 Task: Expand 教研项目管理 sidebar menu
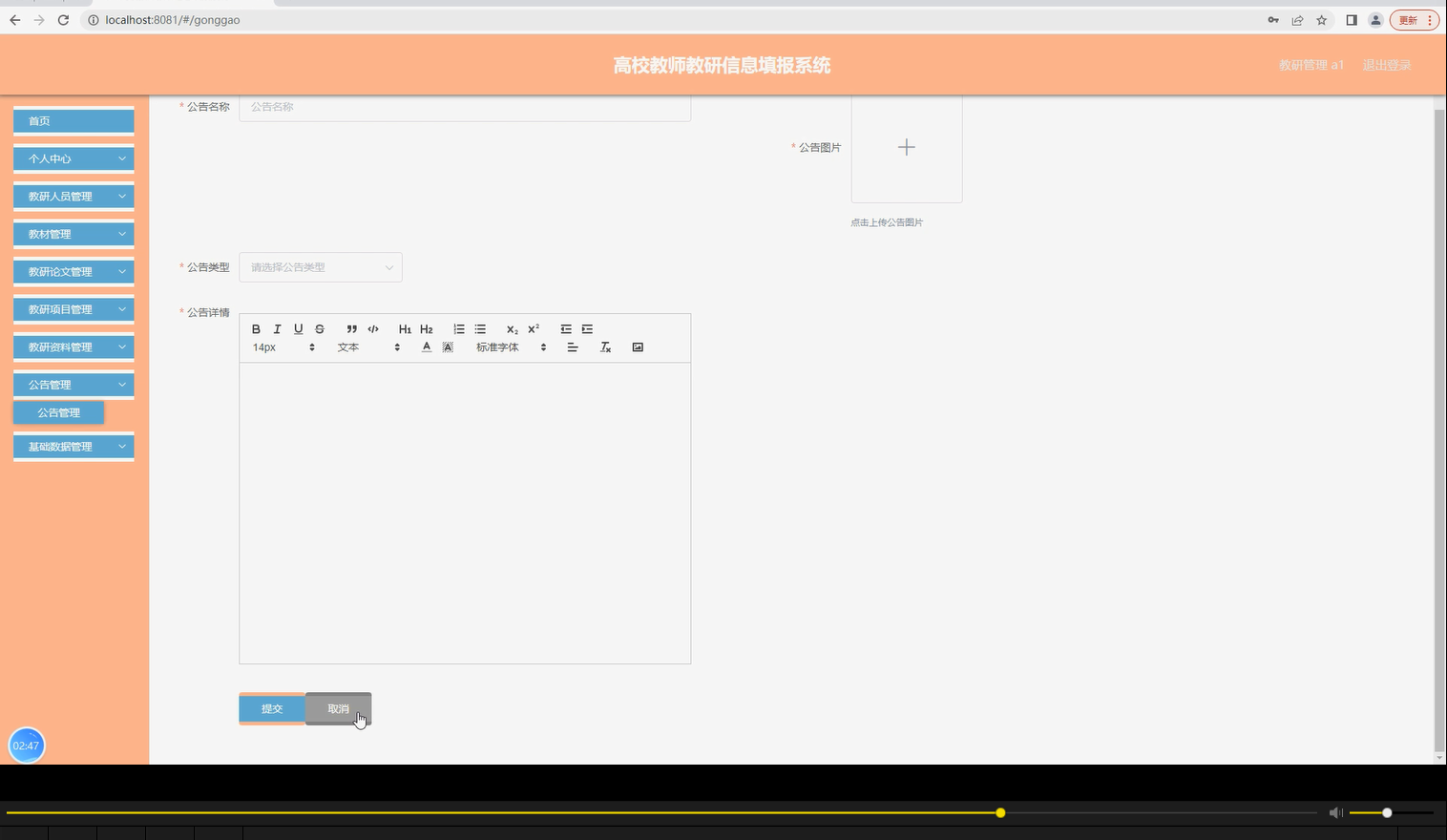click(x=73, y=309)
